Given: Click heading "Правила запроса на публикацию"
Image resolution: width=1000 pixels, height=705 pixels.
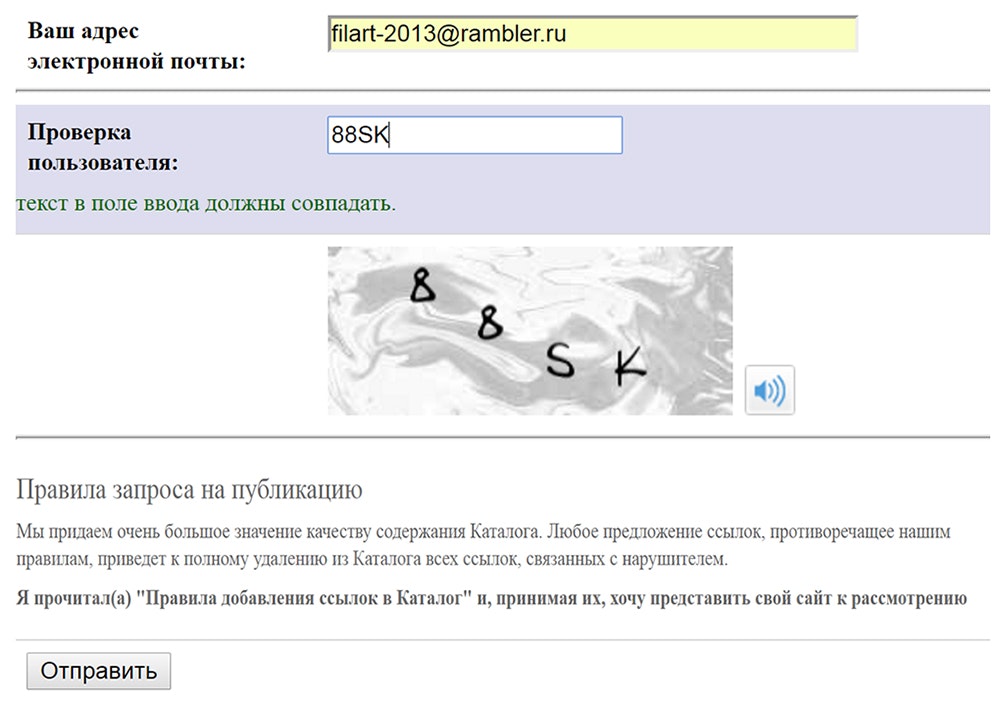Looking at the screenshot, I should click(189, 490).
